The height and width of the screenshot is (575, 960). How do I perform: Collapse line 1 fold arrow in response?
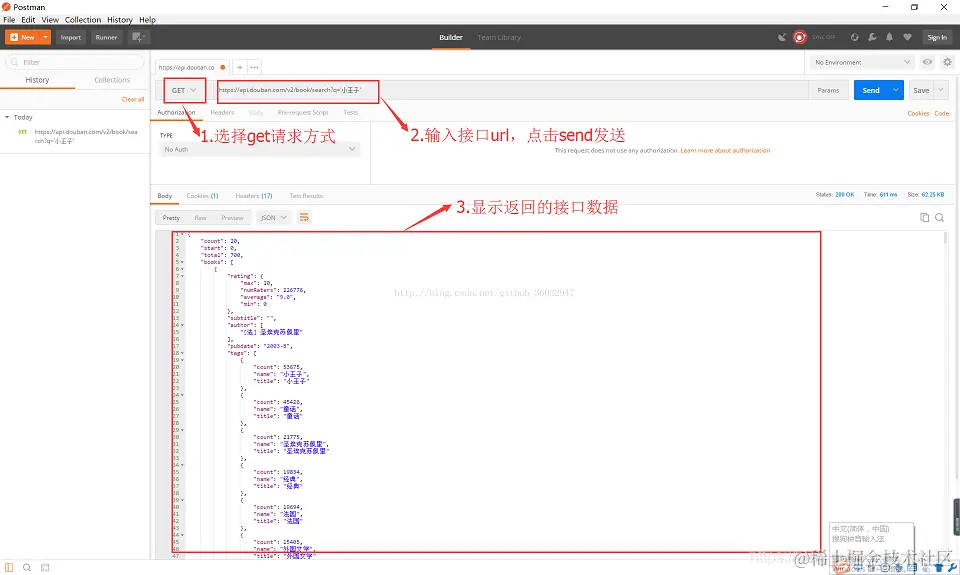tap(182, 234)
